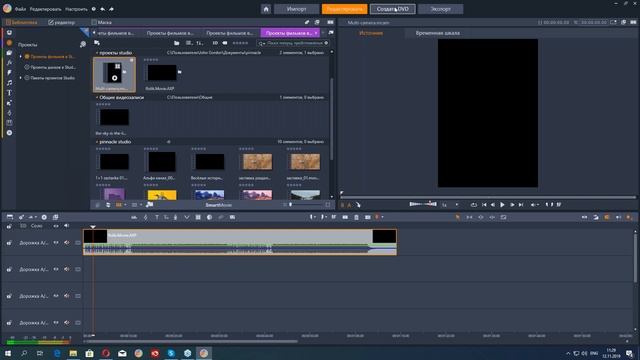Viewport: 640px width, 360px height.
Task: Open the sort order dropdown in library toolbar
Action: tap(200, 43)
